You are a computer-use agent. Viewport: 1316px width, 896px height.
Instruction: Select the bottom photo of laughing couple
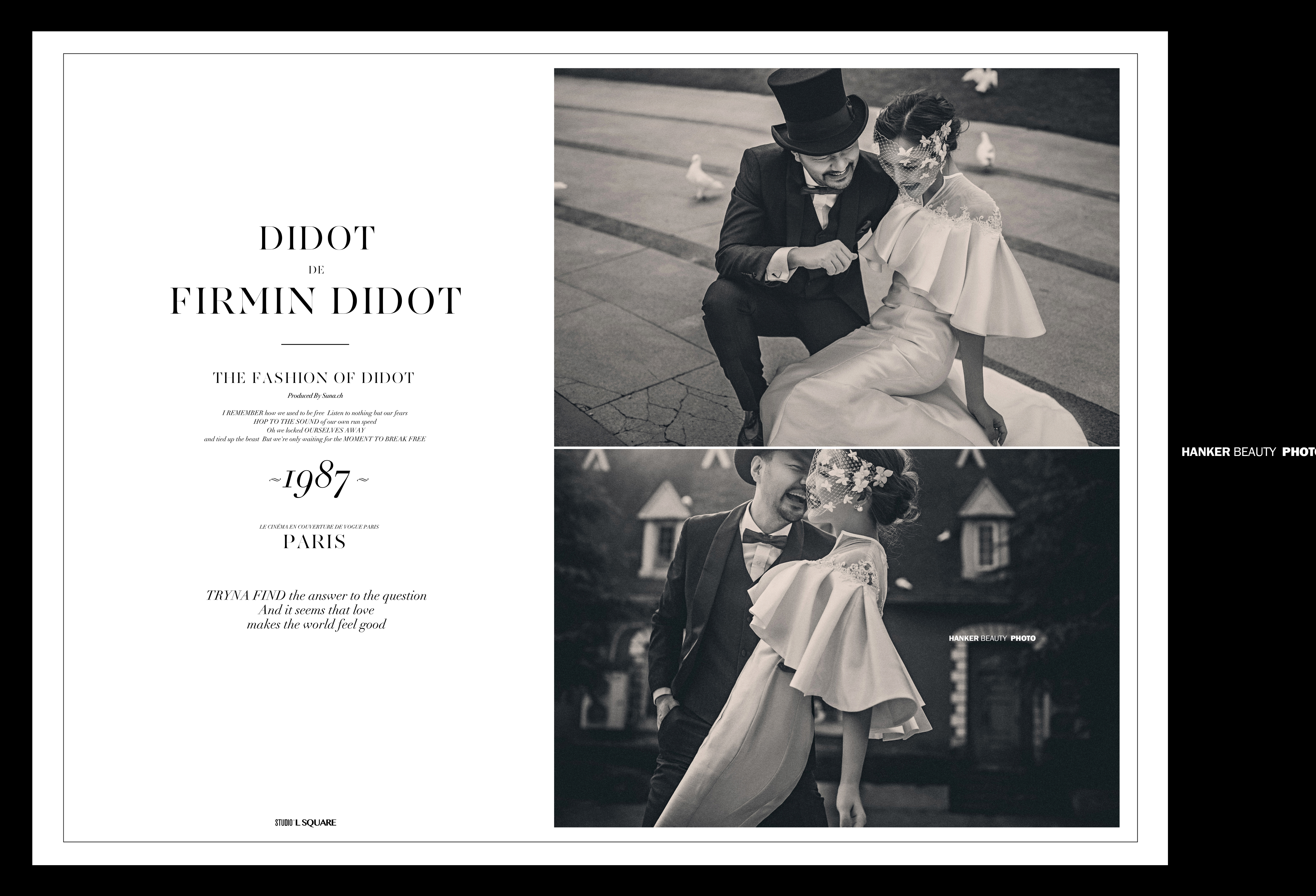click(836, 638)
